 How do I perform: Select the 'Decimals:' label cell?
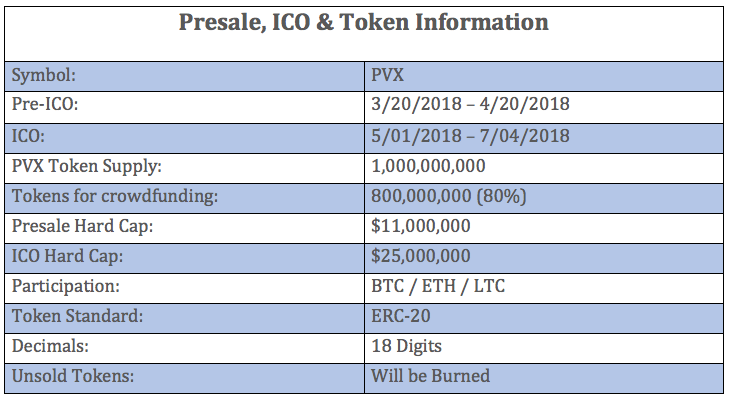[48, 347]
